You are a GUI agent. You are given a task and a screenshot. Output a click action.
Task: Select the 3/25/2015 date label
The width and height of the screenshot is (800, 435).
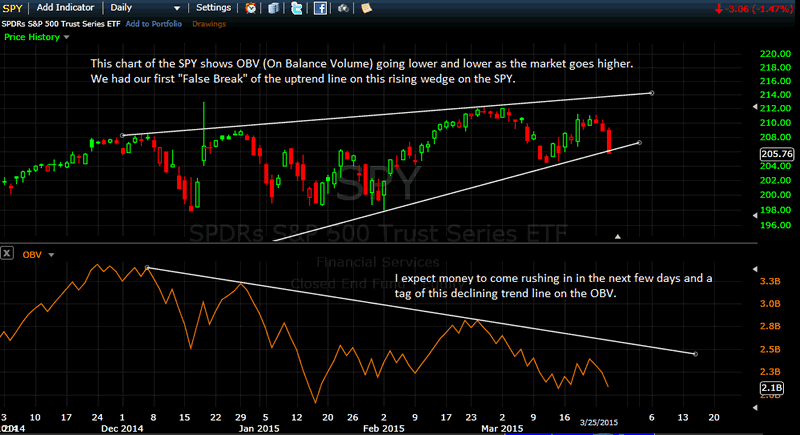[598, 422]
